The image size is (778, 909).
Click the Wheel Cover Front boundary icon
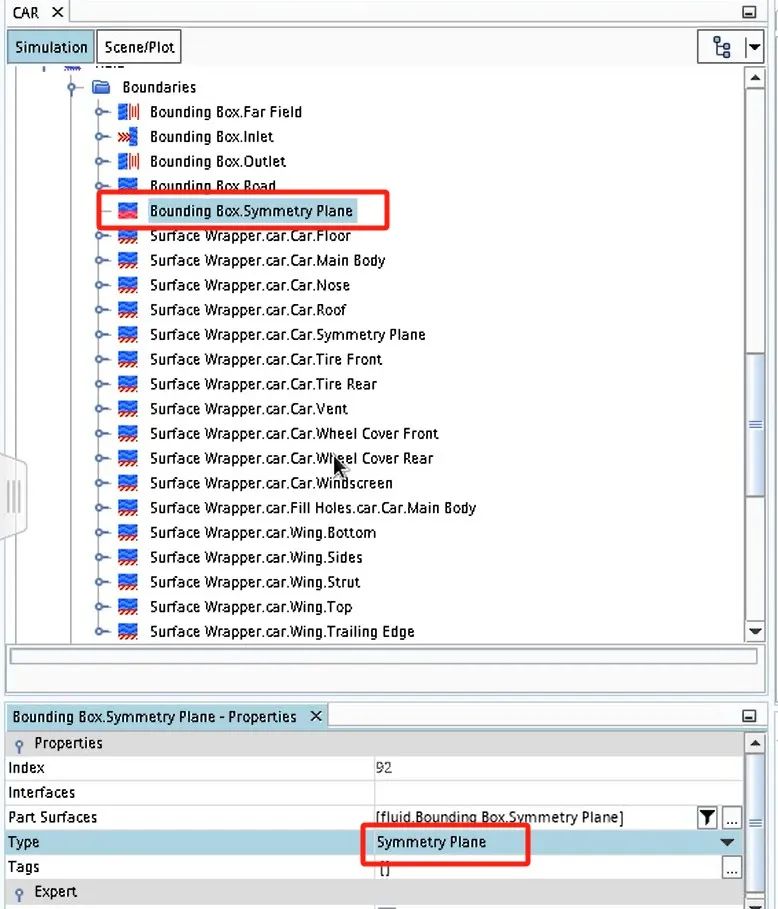click(x=128, y=434)
